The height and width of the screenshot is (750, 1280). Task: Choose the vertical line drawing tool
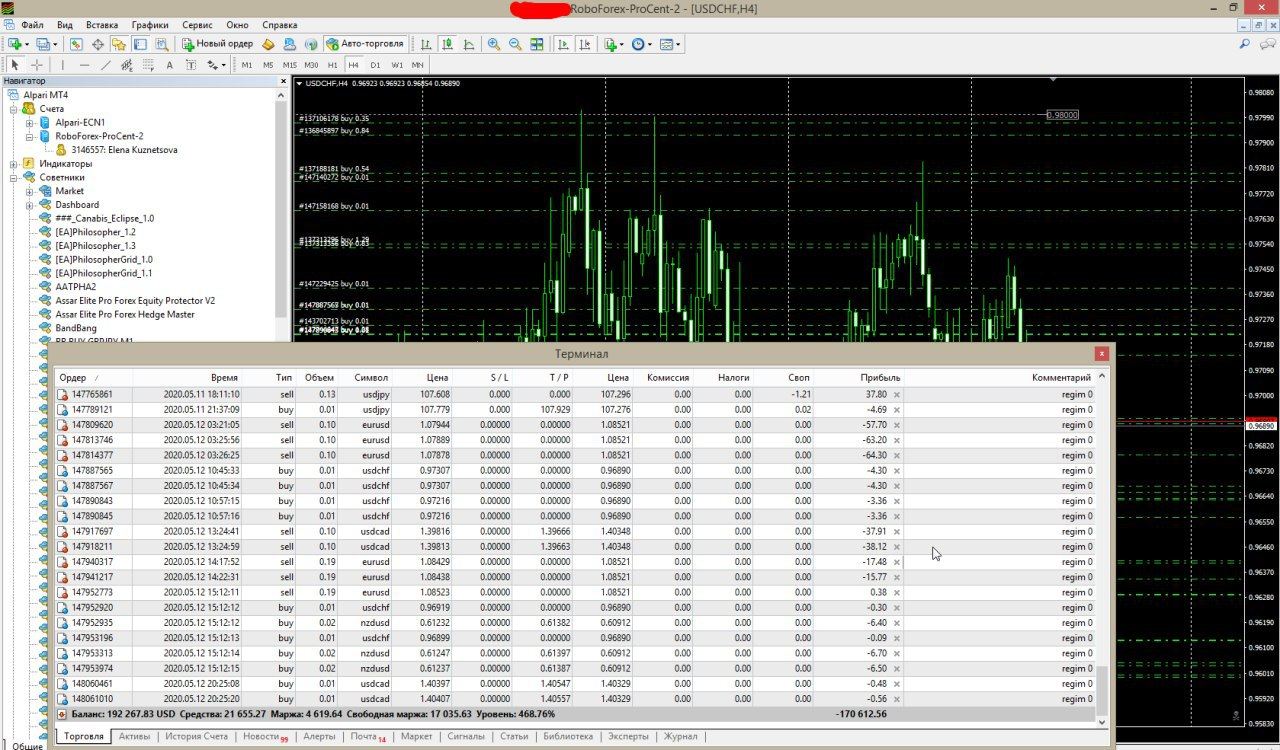click(63, 65)
